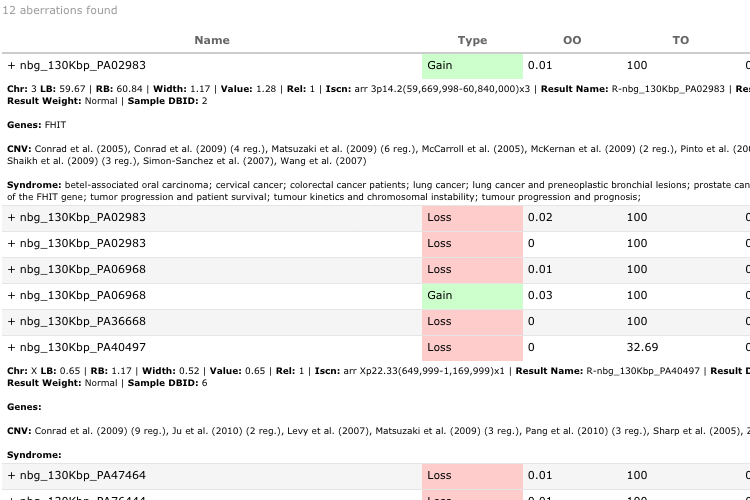Expand the nbg_130Kbp_PA47464 row

click(x=11, y=476)
